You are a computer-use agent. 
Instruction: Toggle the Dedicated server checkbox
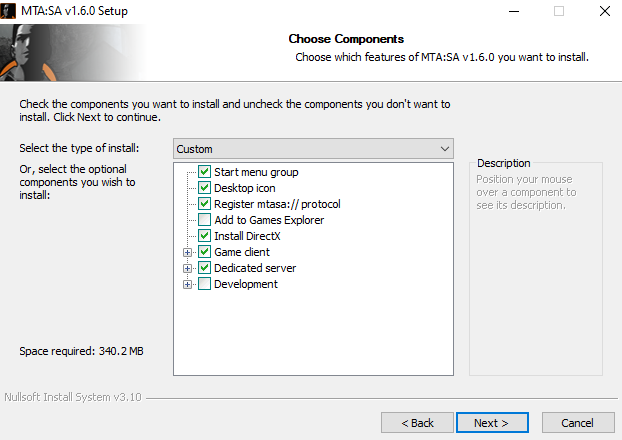point(205,268)
